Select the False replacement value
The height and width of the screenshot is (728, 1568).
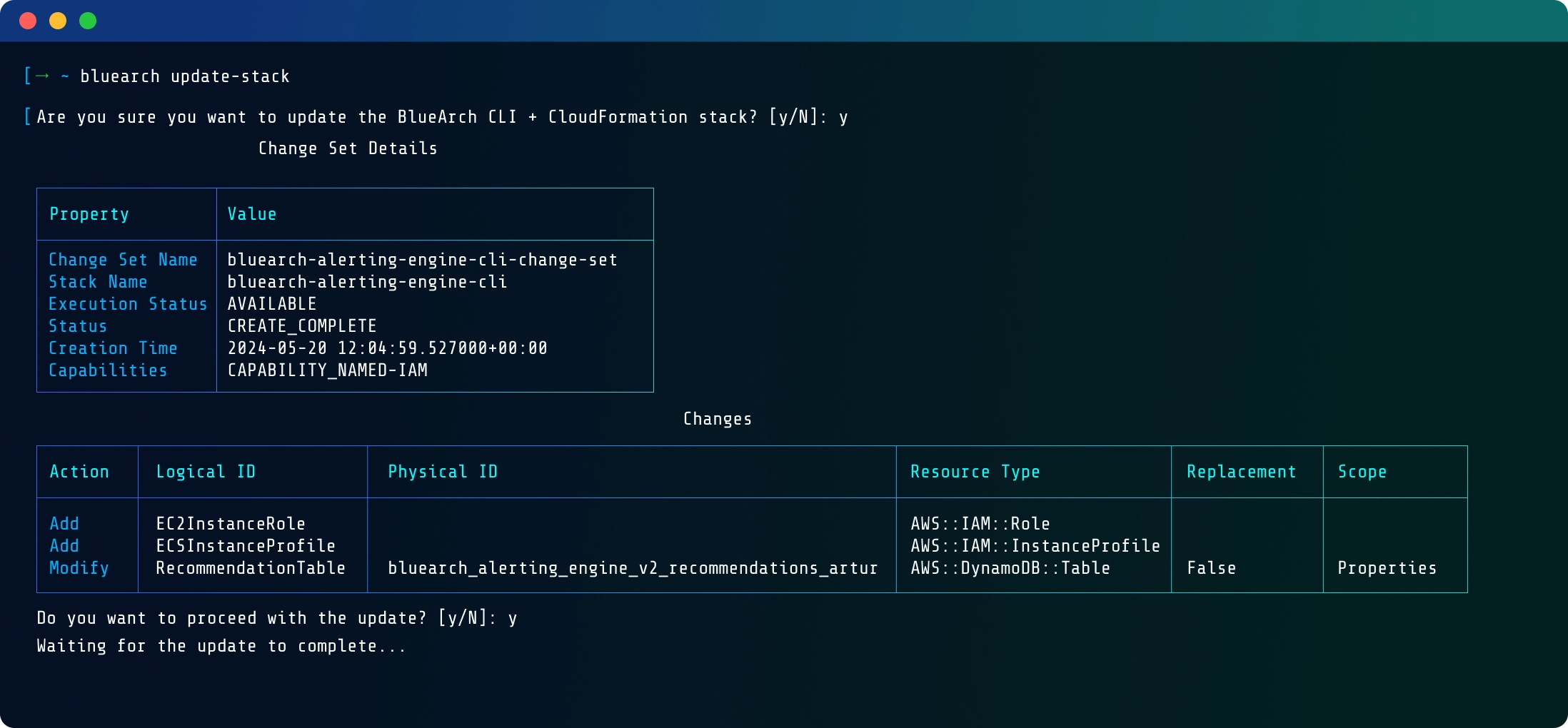pos(1212,568)
